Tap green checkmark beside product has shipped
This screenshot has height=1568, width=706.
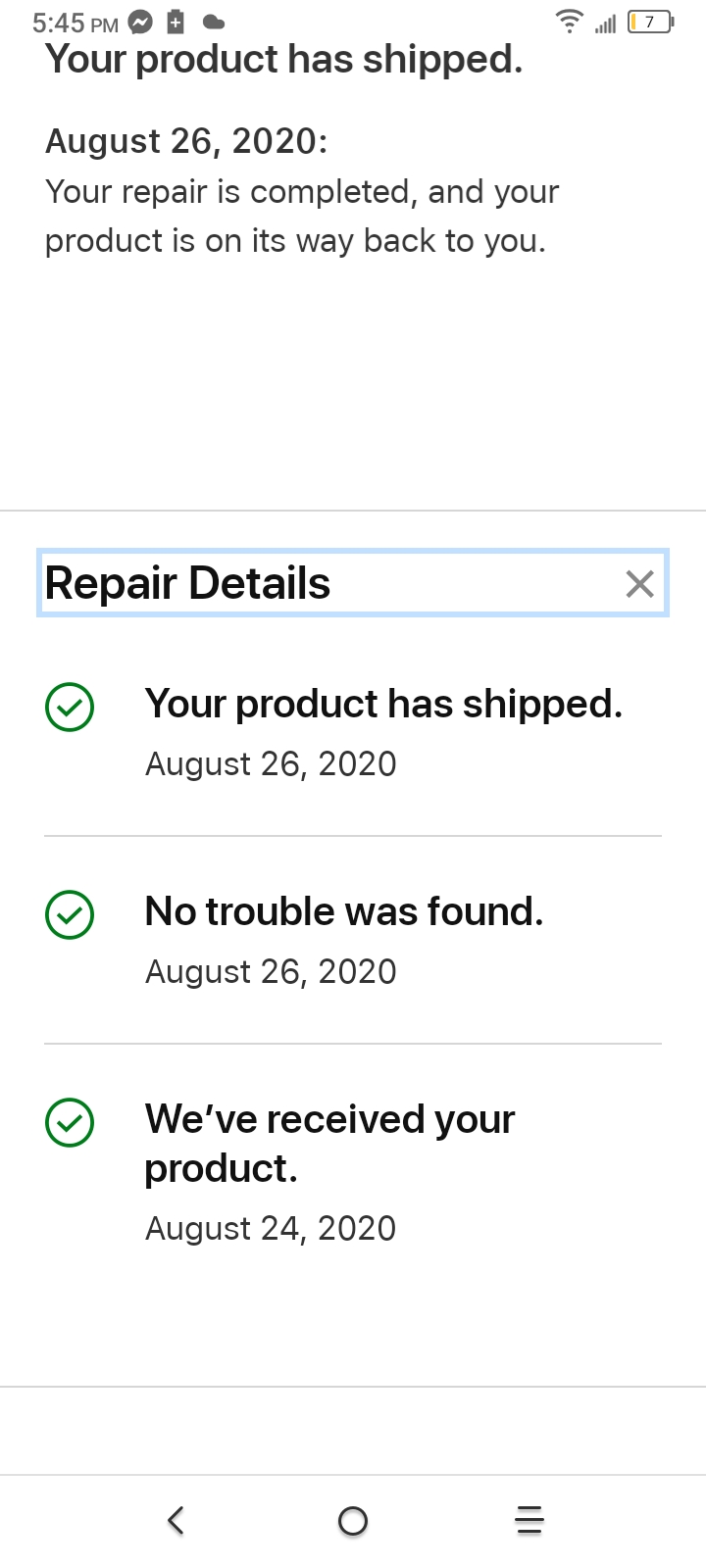[x=70, y=707]
